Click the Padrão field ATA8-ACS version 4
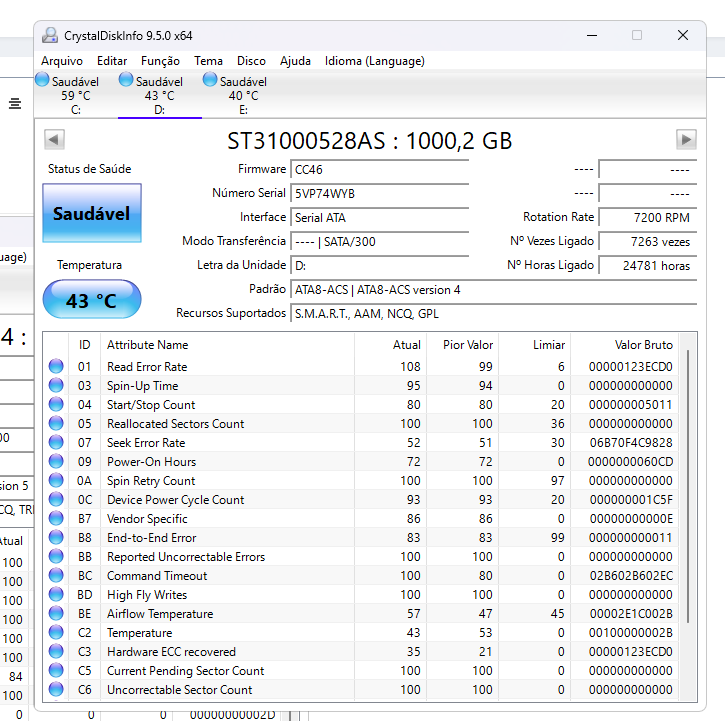This screenshot has width=725, height=721. click(x=494, y=290)
